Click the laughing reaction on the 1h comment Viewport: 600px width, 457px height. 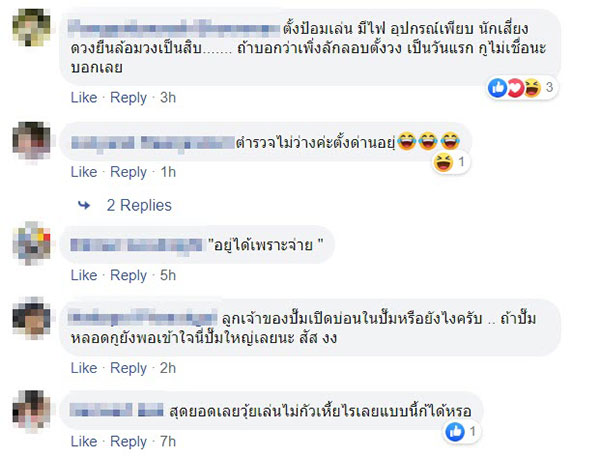[443, 162]
